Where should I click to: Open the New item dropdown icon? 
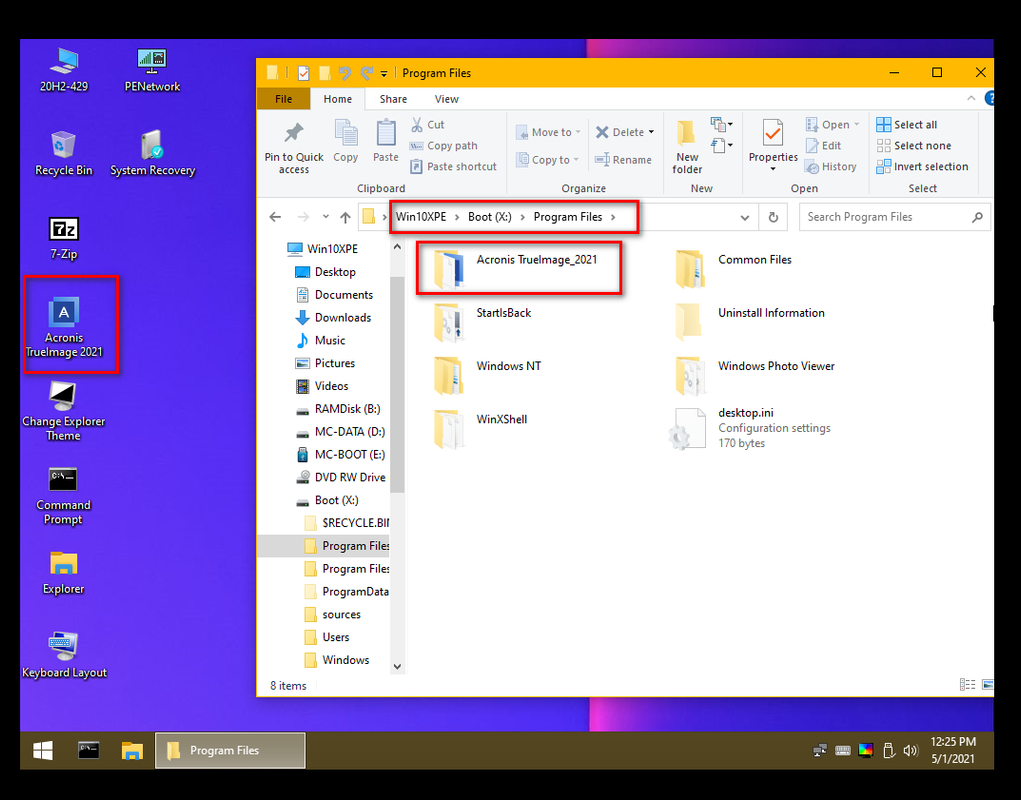pos(721,124)
